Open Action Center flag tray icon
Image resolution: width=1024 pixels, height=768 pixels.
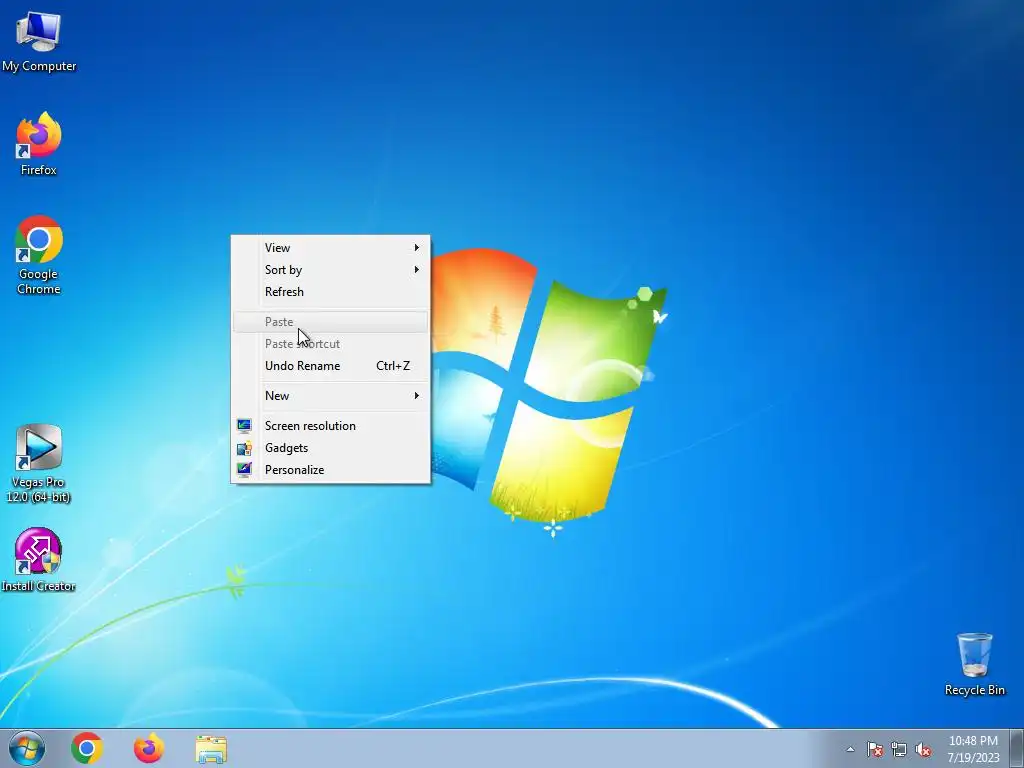875,749
